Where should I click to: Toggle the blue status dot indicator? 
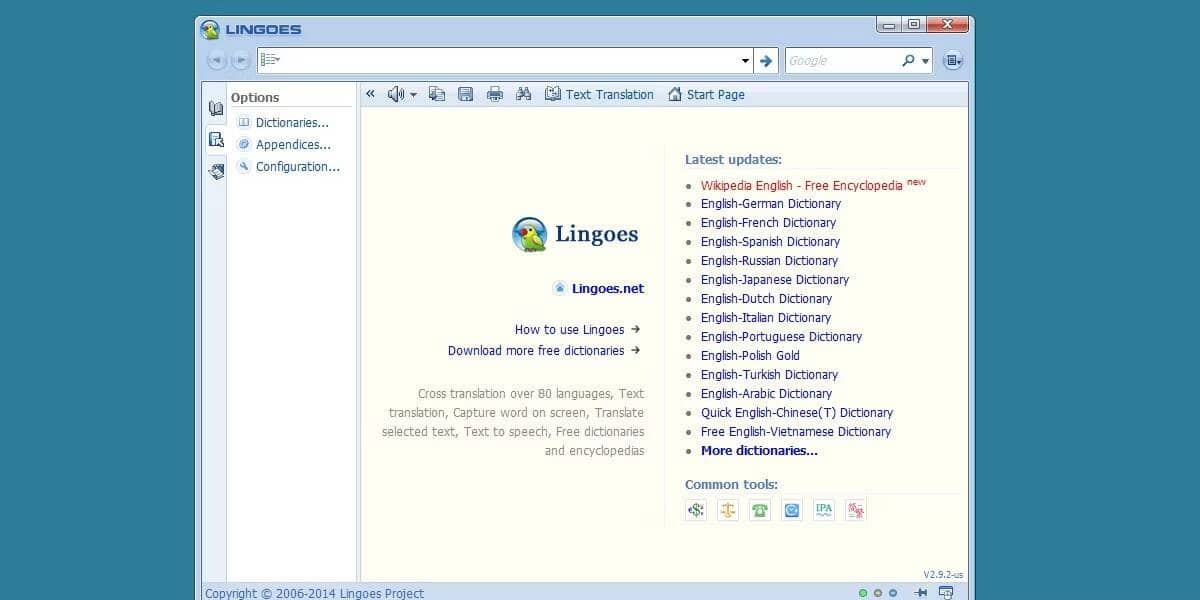click(893, 593)
